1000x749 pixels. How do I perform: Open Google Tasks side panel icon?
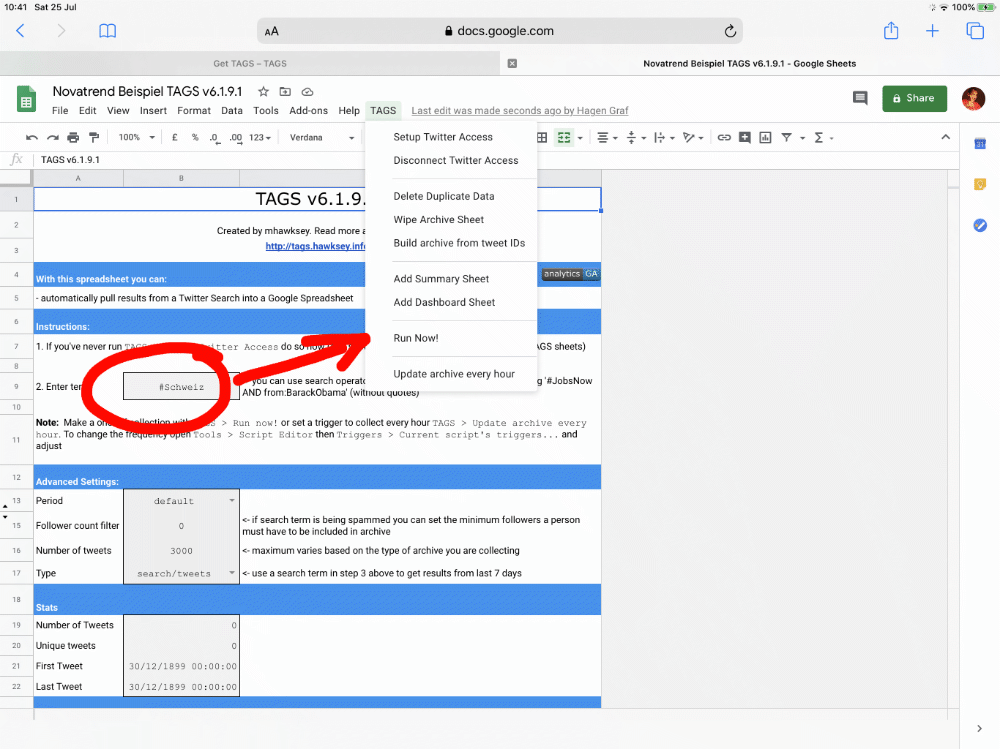[x=980, y=225]
